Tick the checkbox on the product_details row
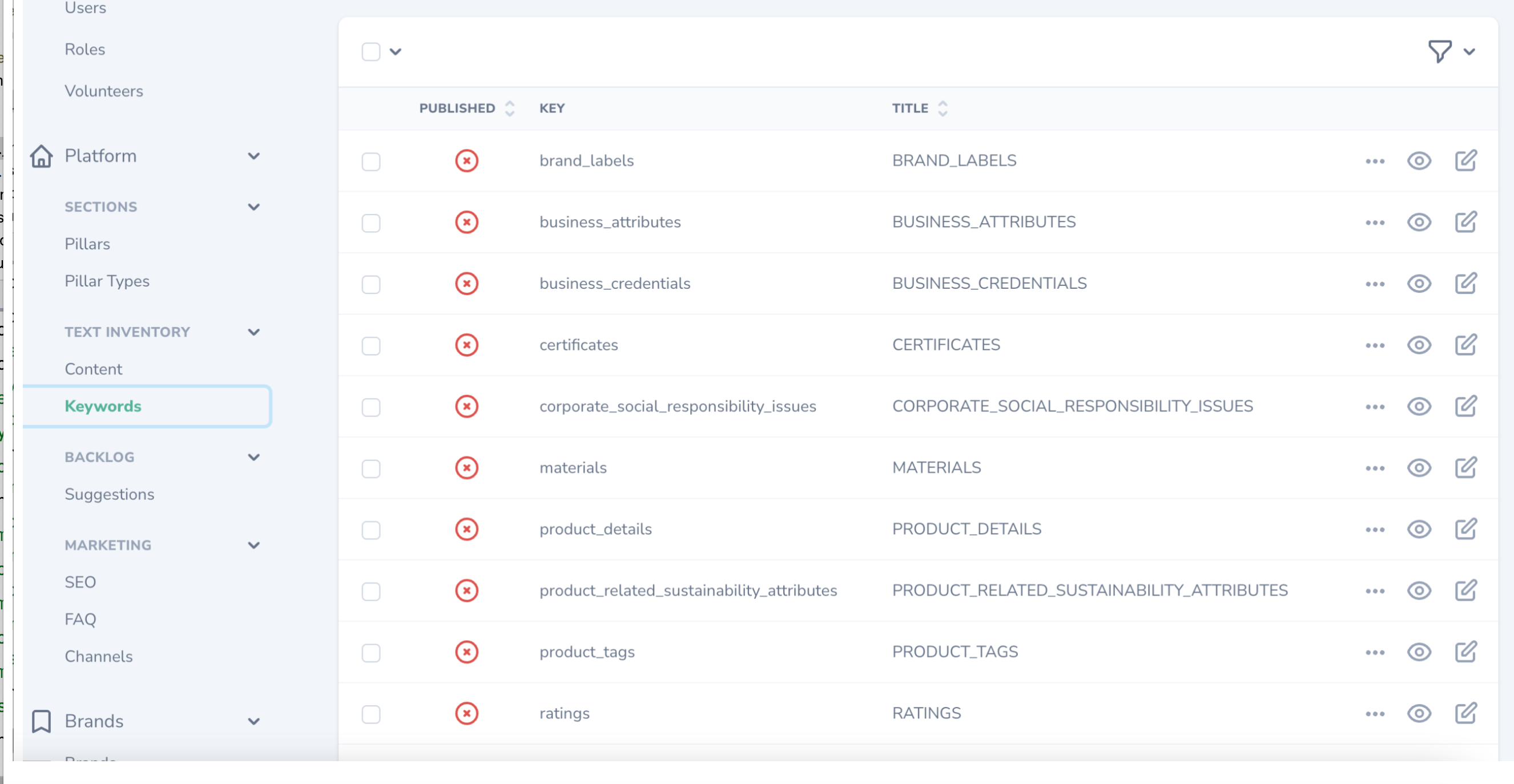This screenshot has width=1514, height=784. tap(372, 530)
